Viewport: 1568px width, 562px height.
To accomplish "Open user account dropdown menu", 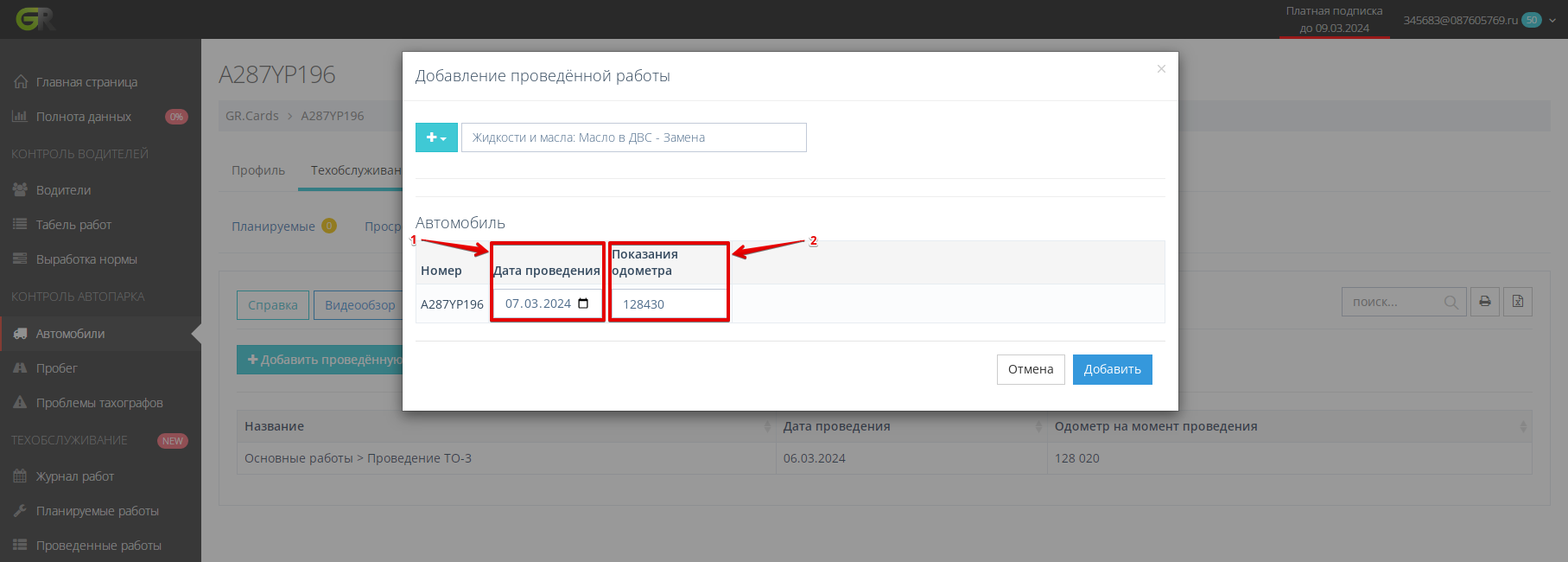I will (1552, 20).
